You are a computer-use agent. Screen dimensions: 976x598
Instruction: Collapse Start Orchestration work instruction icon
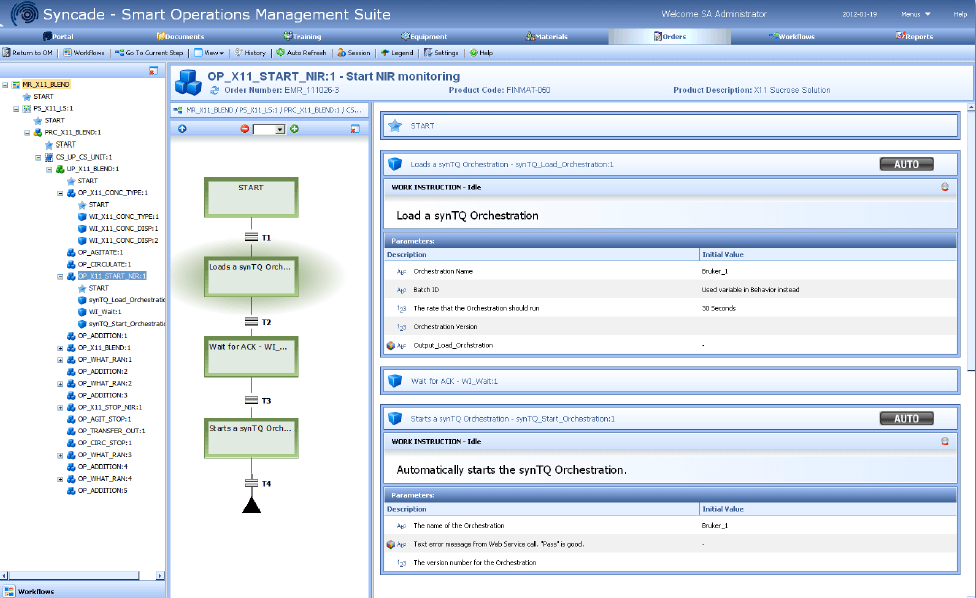click(945, 441)
